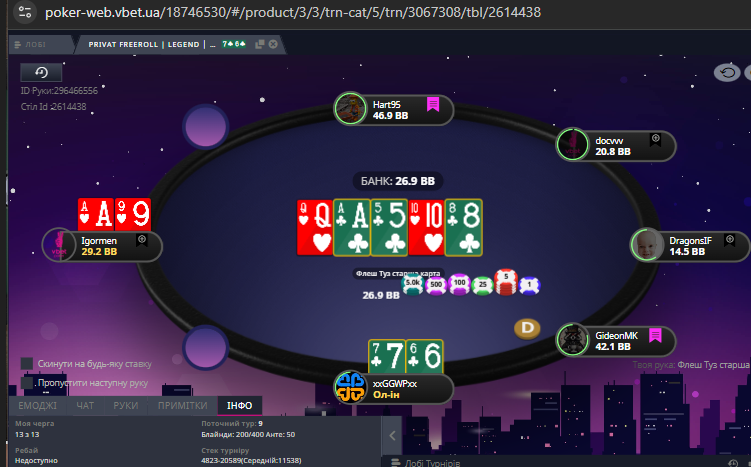Screen dimensions: 751x467
Task: Collapse the info panel with left chevron
Action: 392,435
